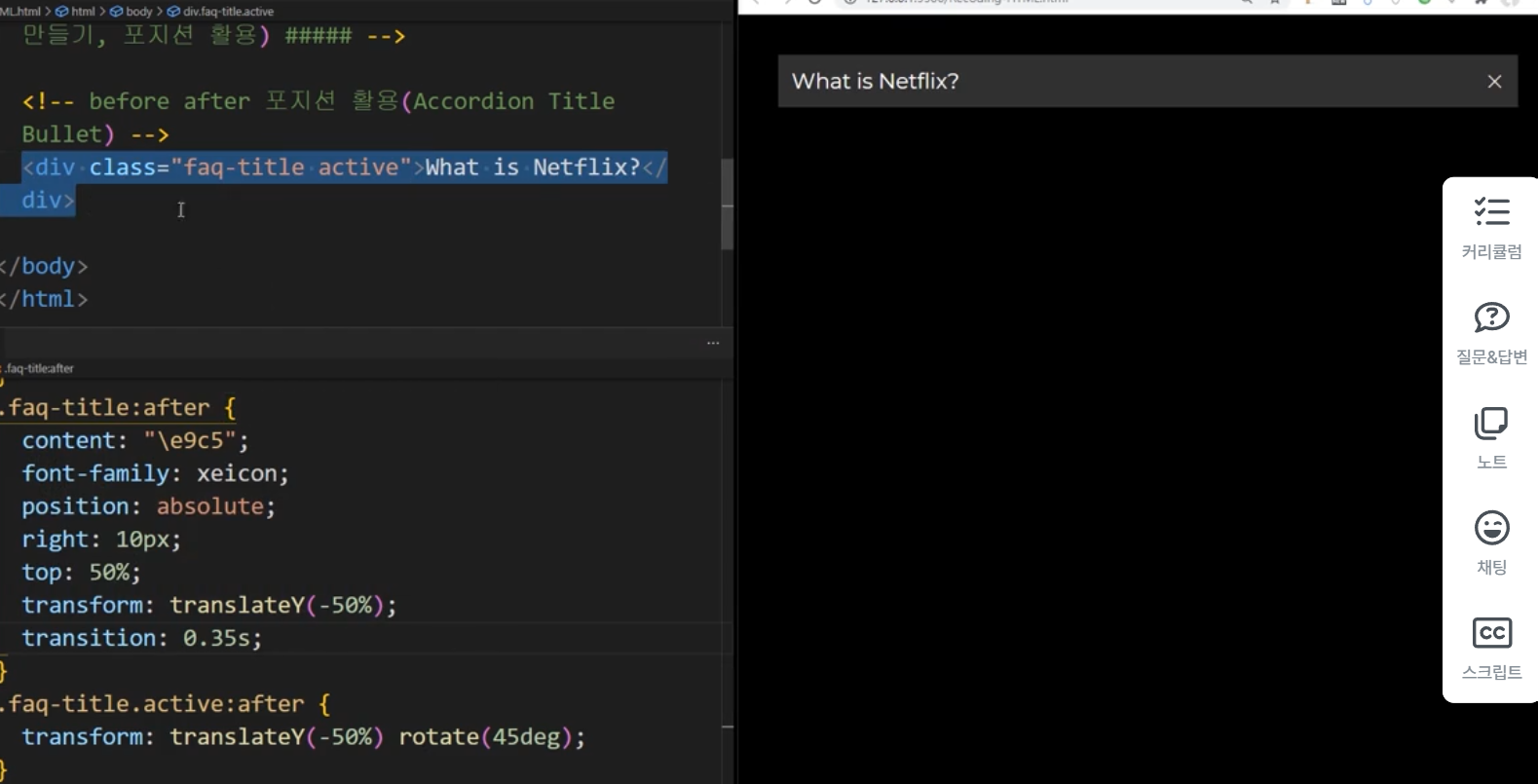Place cursor on 'font-family: xeicon;' line

tap(156, 473)
